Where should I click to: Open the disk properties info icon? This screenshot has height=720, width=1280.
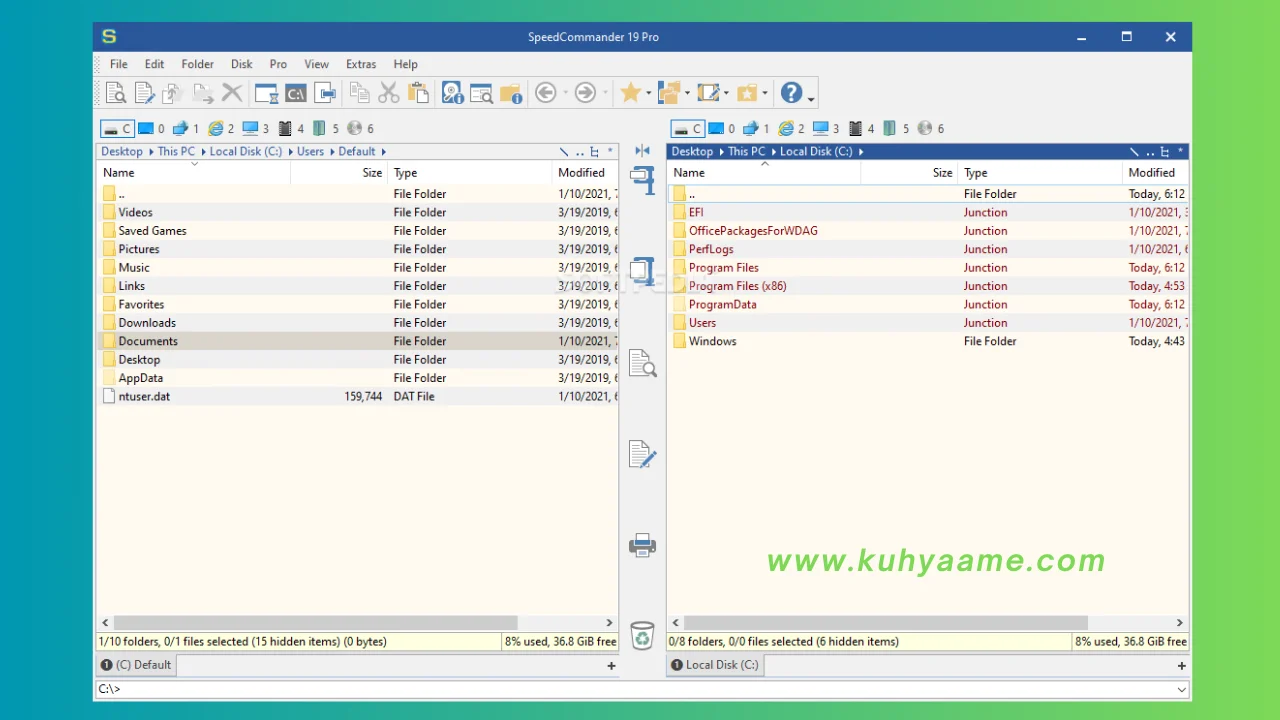coord(452,93)
